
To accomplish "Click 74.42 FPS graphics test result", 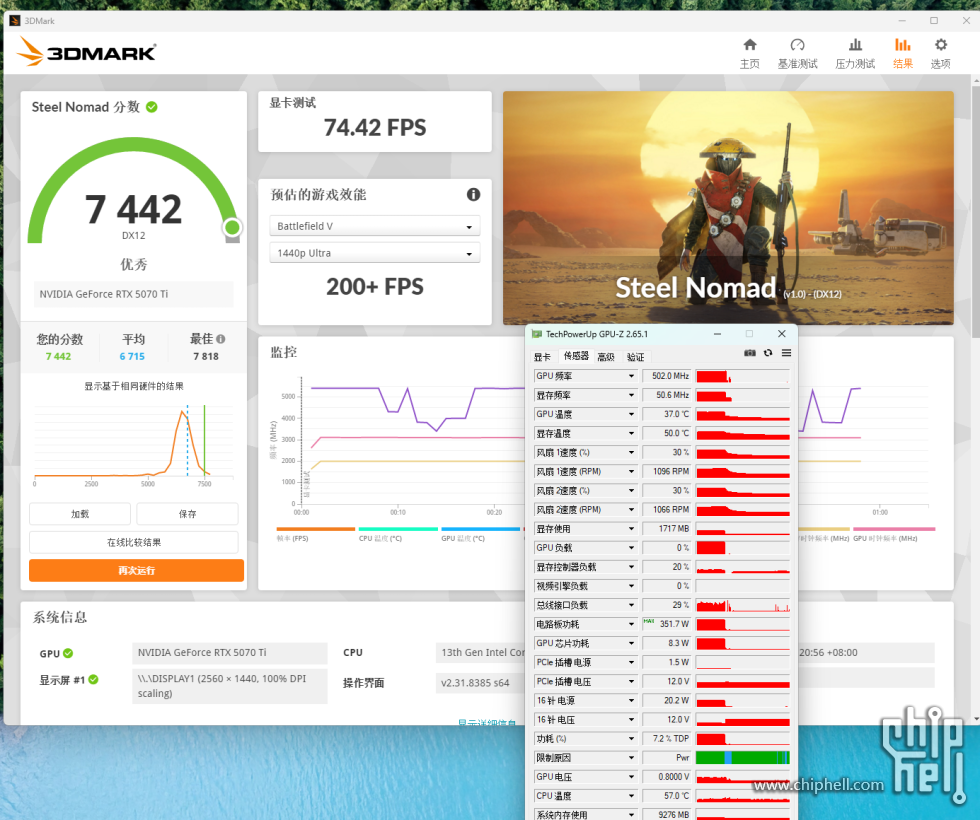I will click(x=374, y=128).
